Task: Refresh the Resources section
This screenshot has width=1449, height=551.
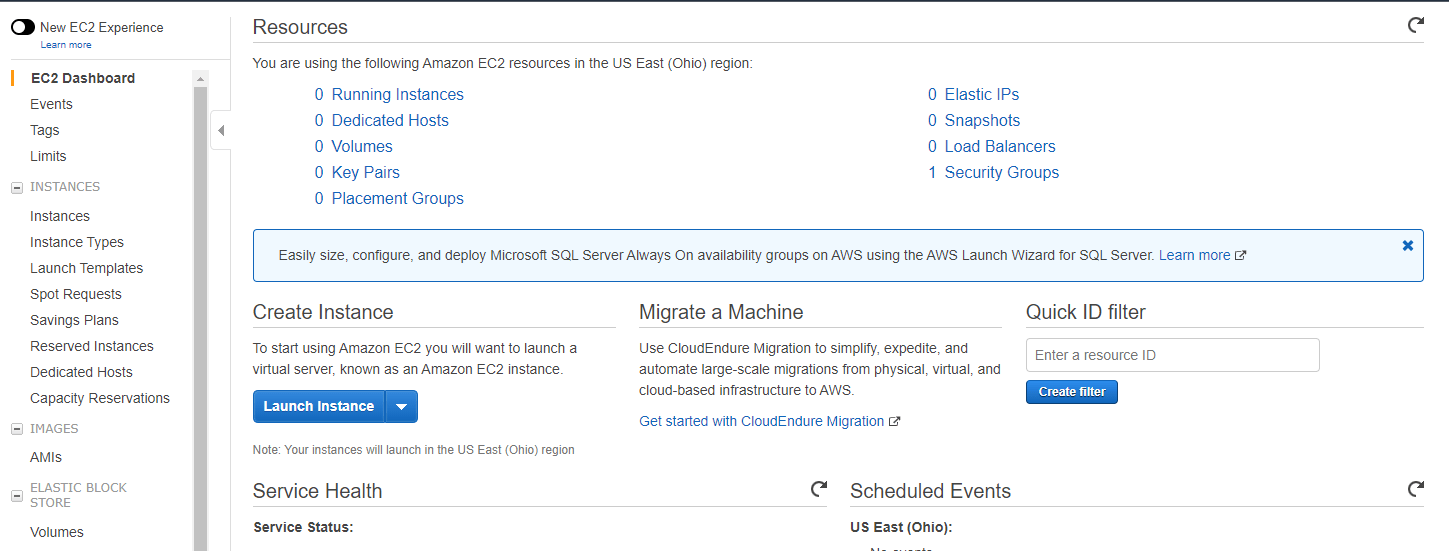Action: point(1415,25)
